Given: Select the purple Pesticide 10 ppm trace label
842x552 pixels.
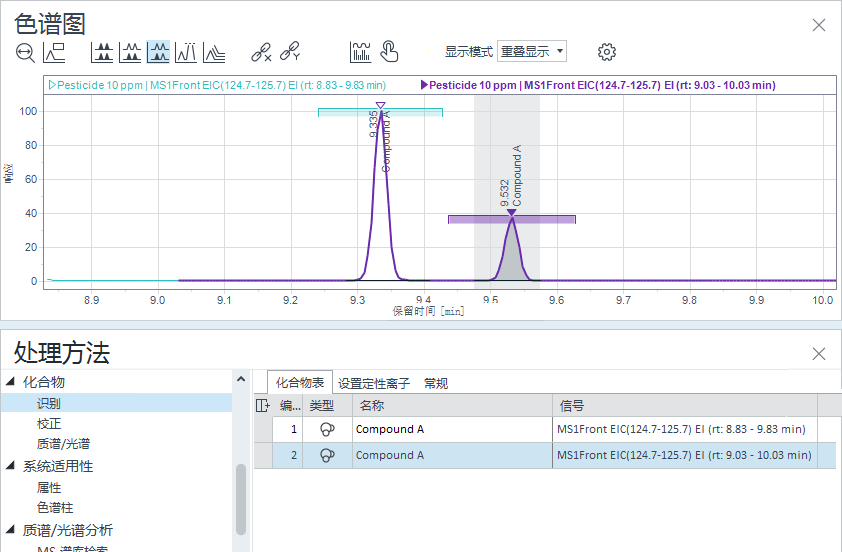Looking at the screenshot, I should pos(598,85).
